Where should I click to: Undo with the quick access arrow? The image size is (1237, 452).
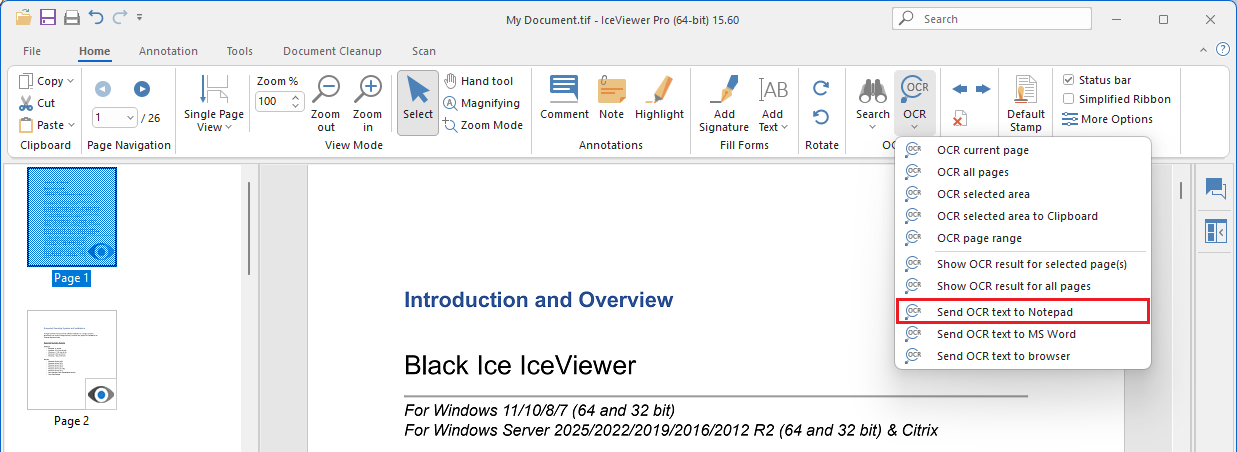(x=96, y=18)
